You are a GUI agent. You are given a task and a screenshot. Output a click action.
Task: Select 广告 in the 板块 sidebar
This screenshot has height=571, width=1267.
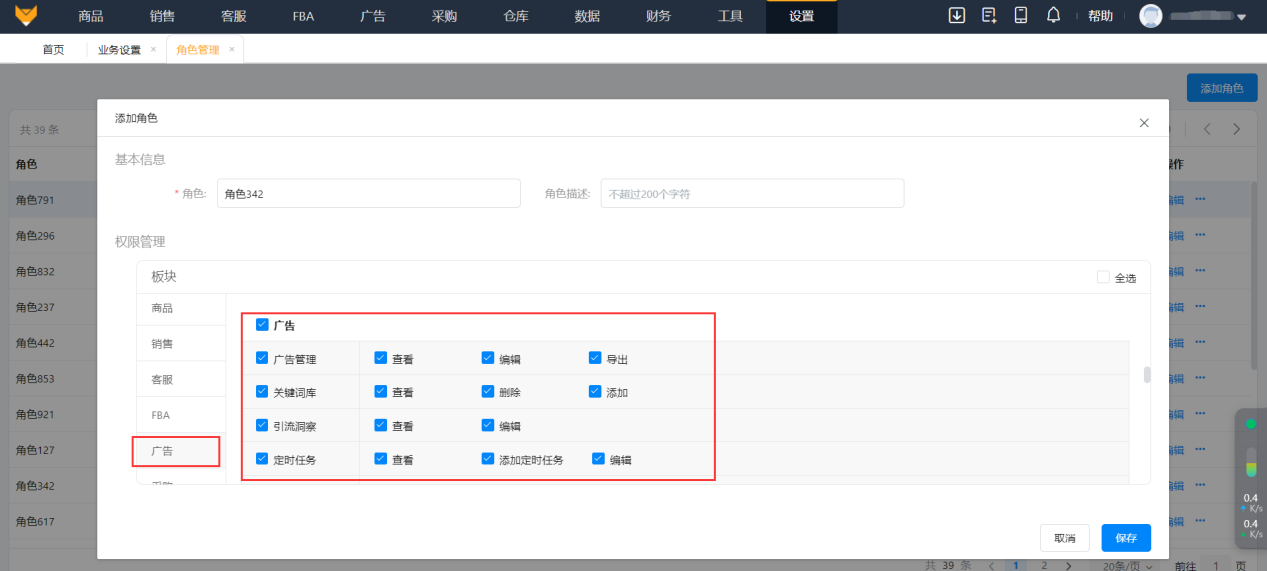pos(162,451)
